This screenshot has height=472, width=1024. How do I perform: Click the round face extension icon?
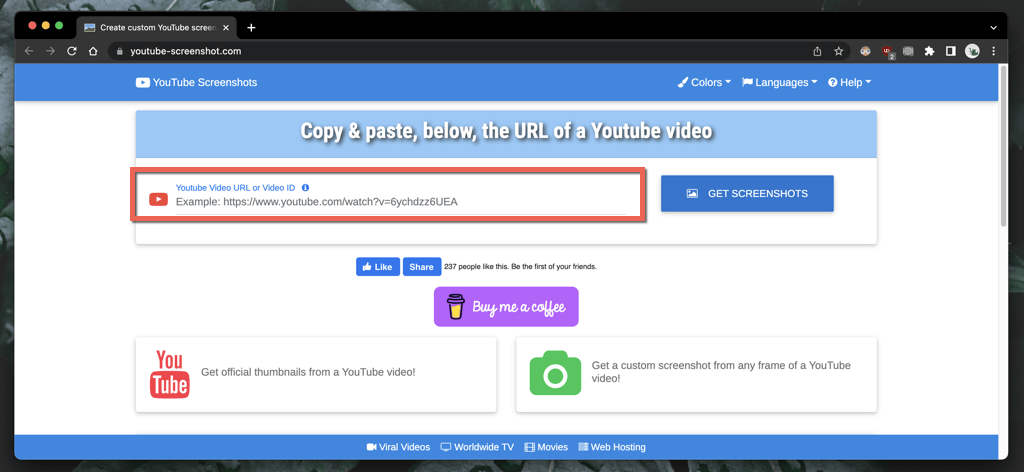click(x=865, y=51)
